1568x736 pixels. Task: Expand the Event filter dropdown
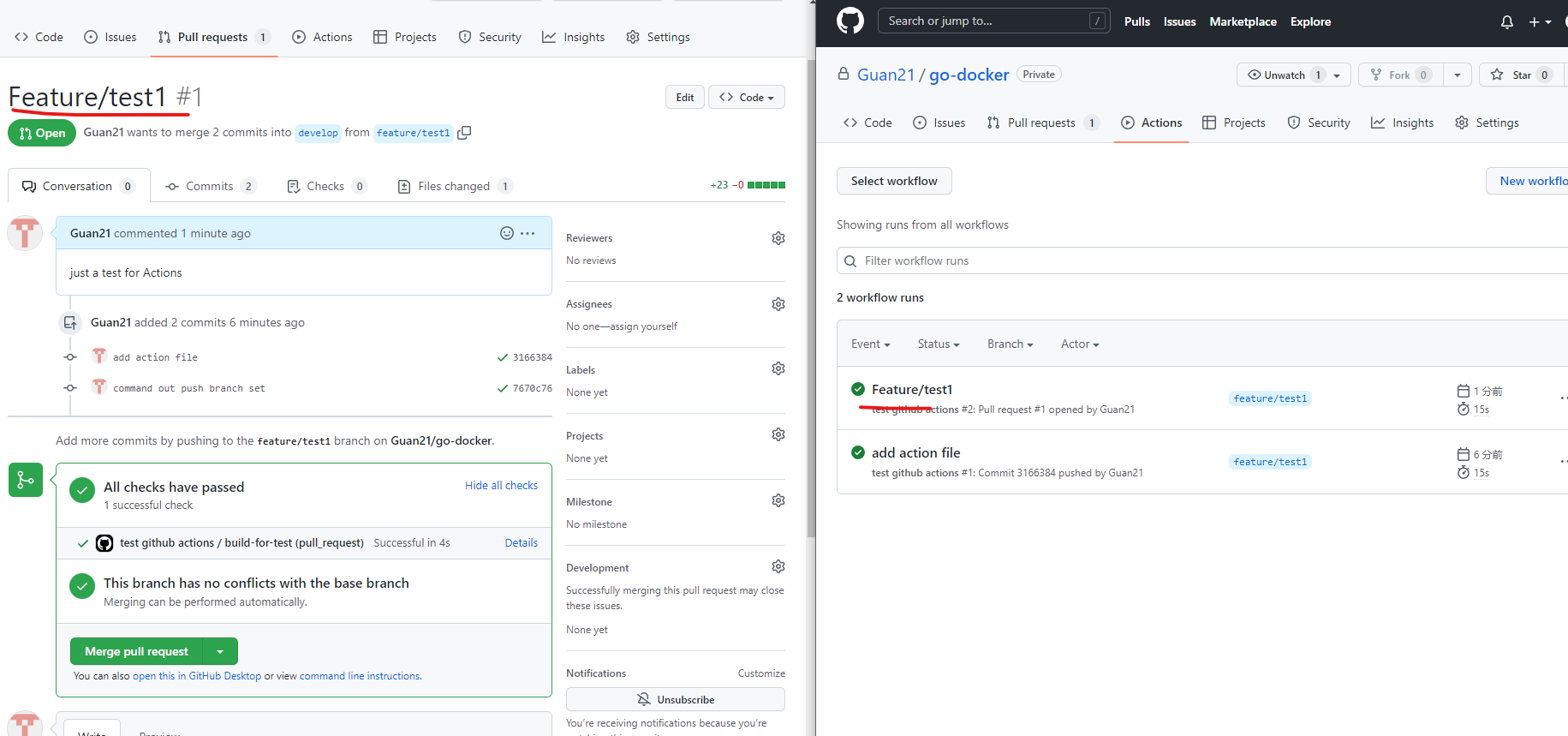(x=870, y=344)
